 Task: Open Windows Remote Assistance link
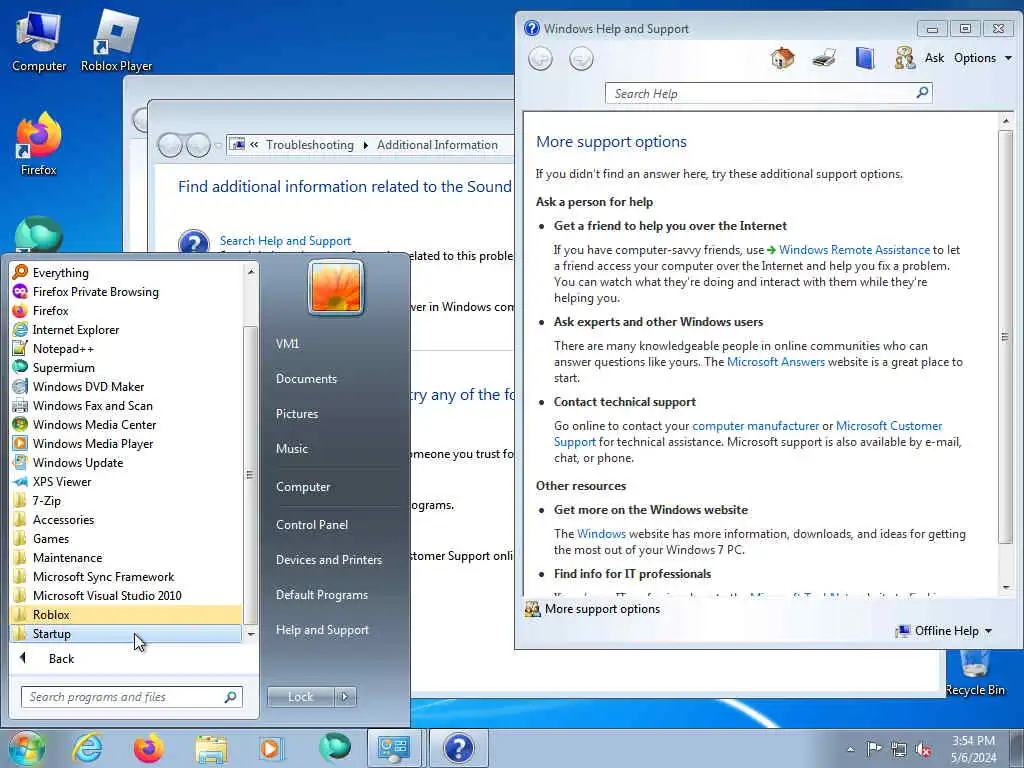tap(854, 250)
